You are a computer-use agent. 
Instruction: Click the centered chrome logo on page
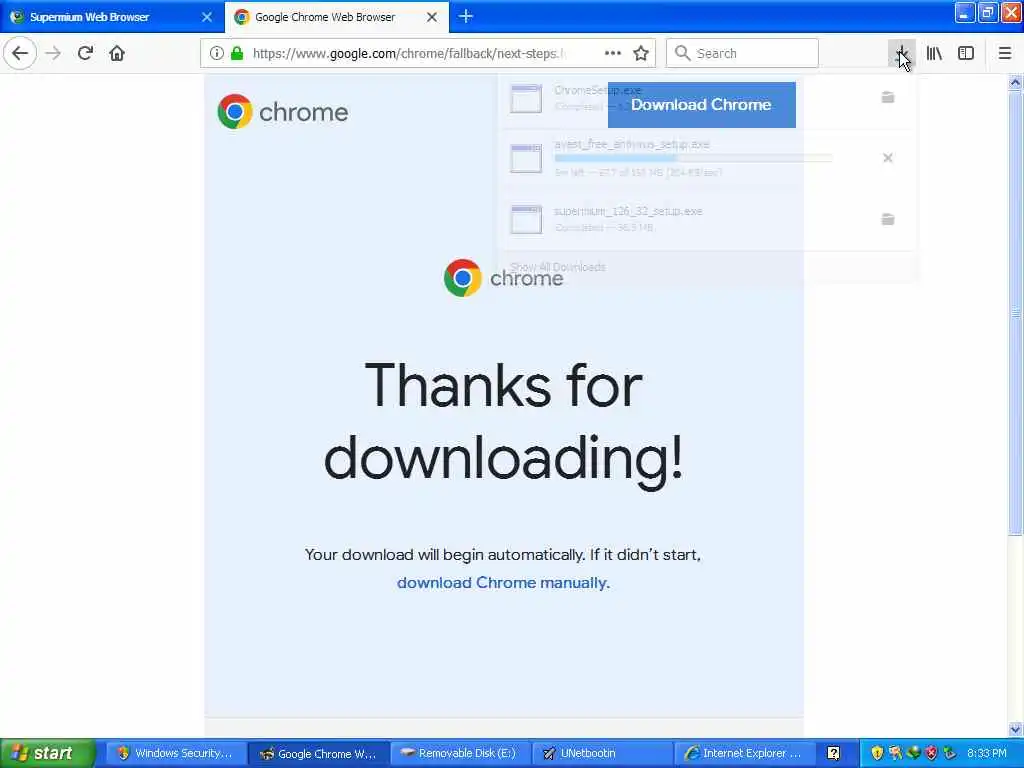[x=504, y=278]
